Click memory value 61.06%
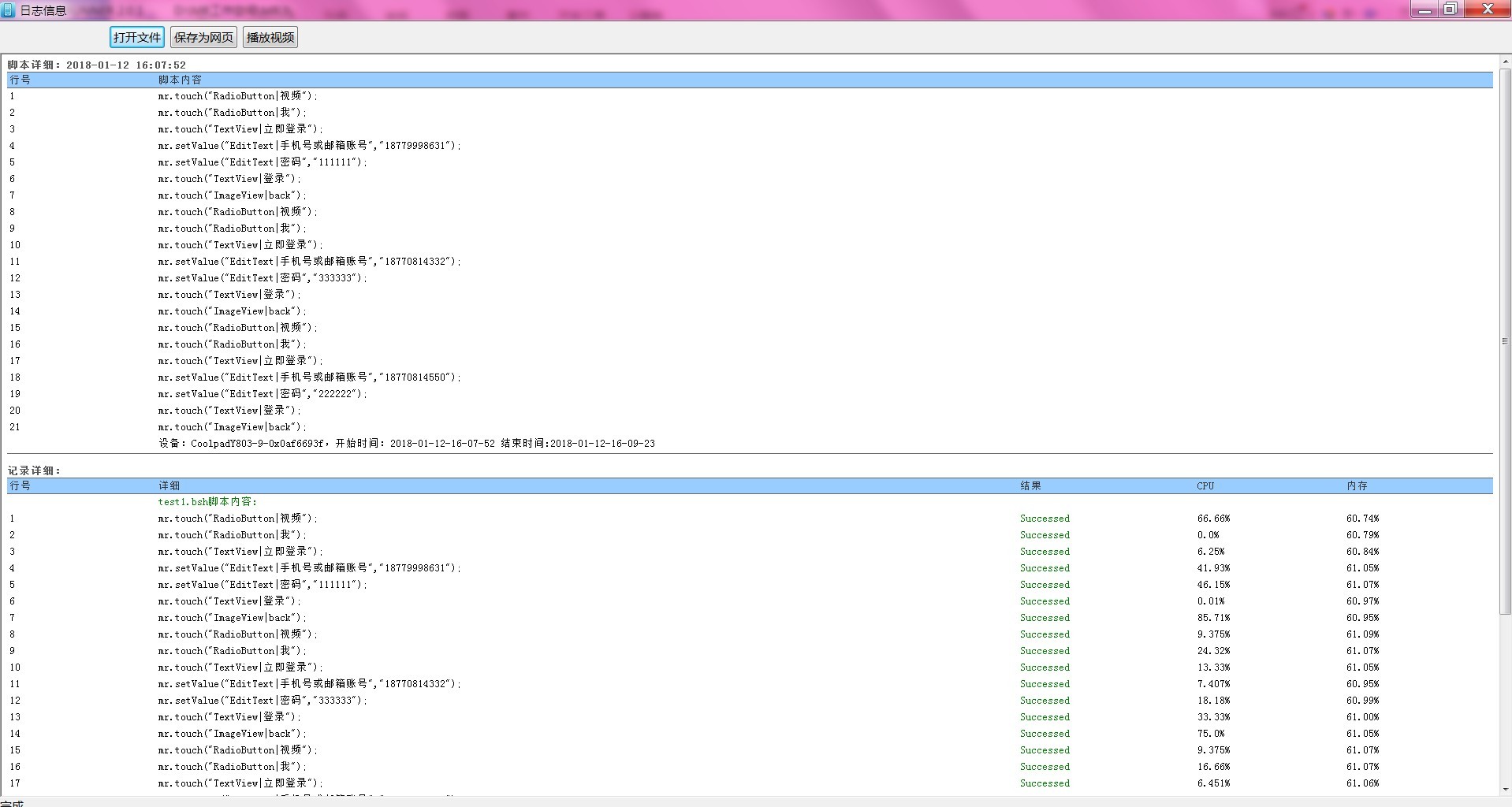The height and width of the screenshot is (807, 1512). coord(1363,783)
